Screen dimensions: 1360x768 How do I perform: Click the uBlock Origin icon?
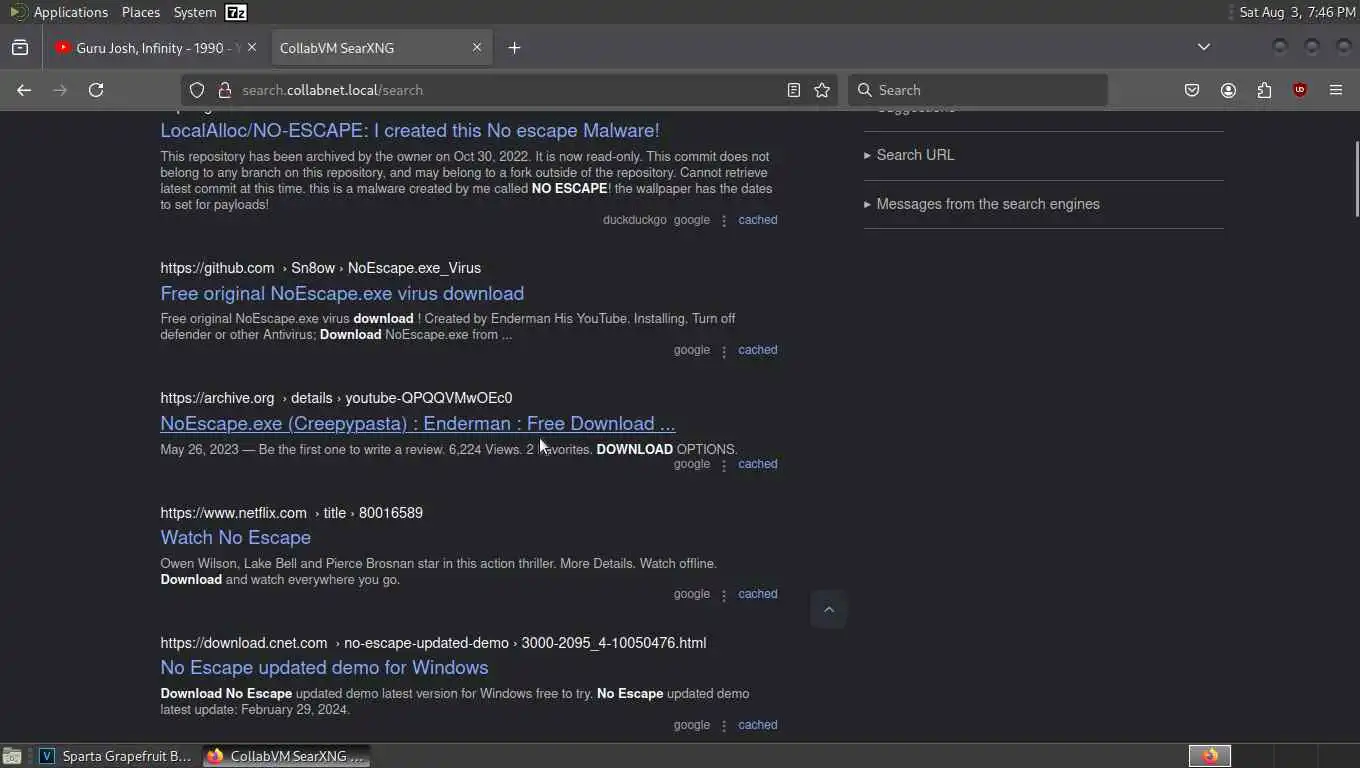coord(1300,90)
